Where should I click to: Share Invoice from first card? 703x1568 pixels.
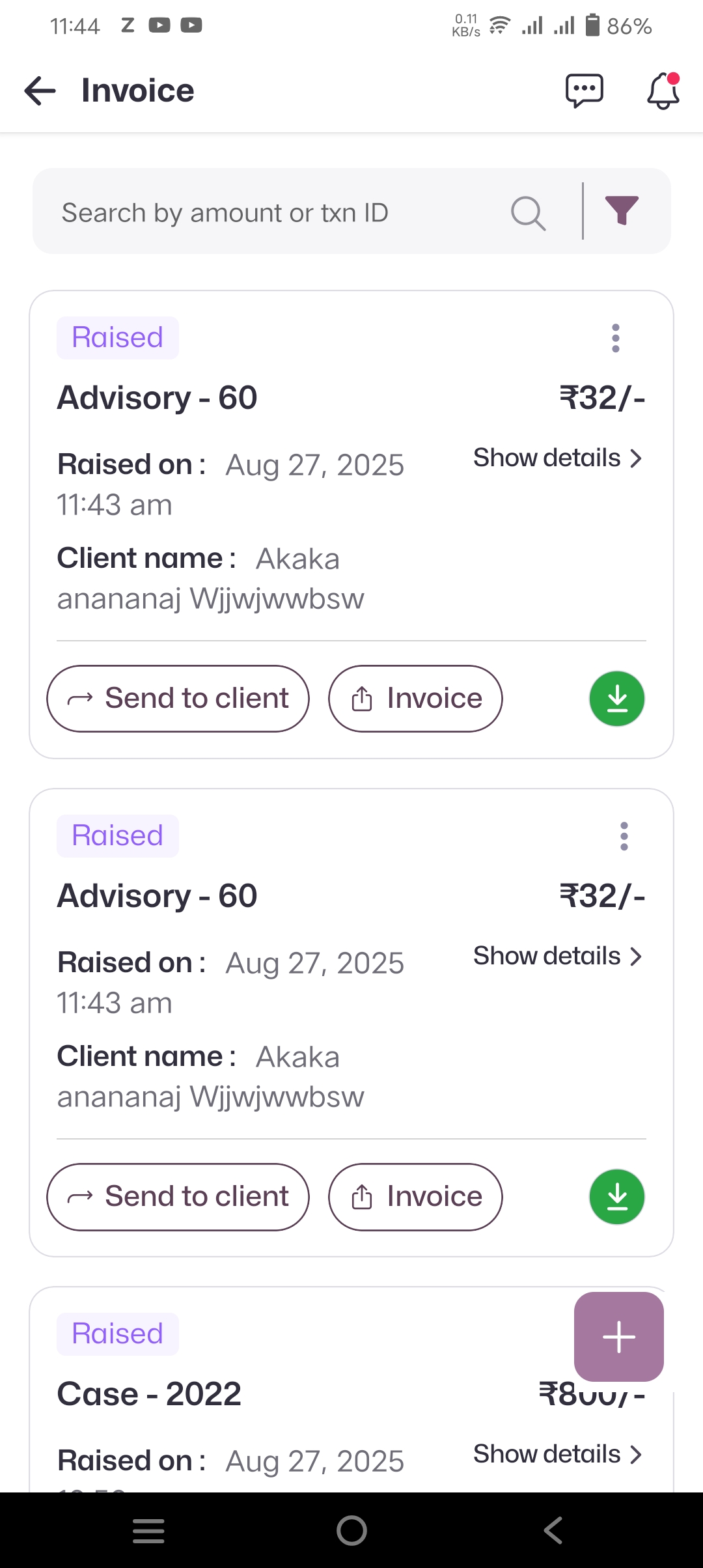point(415,699)
